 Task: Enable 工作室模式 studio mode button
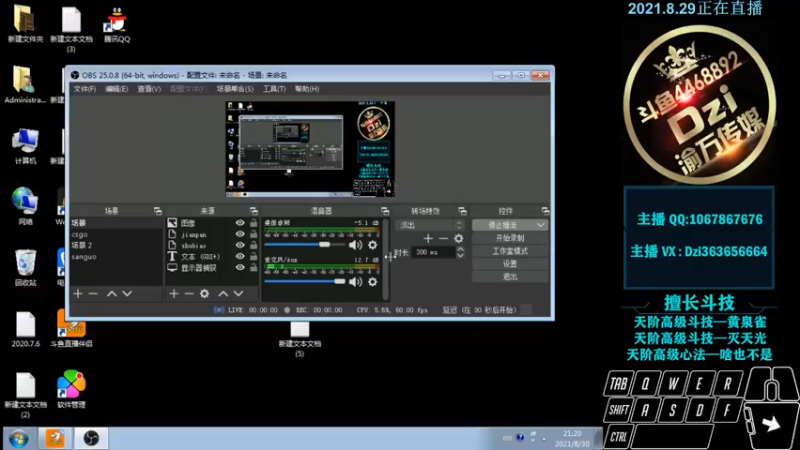click(510, 251)
